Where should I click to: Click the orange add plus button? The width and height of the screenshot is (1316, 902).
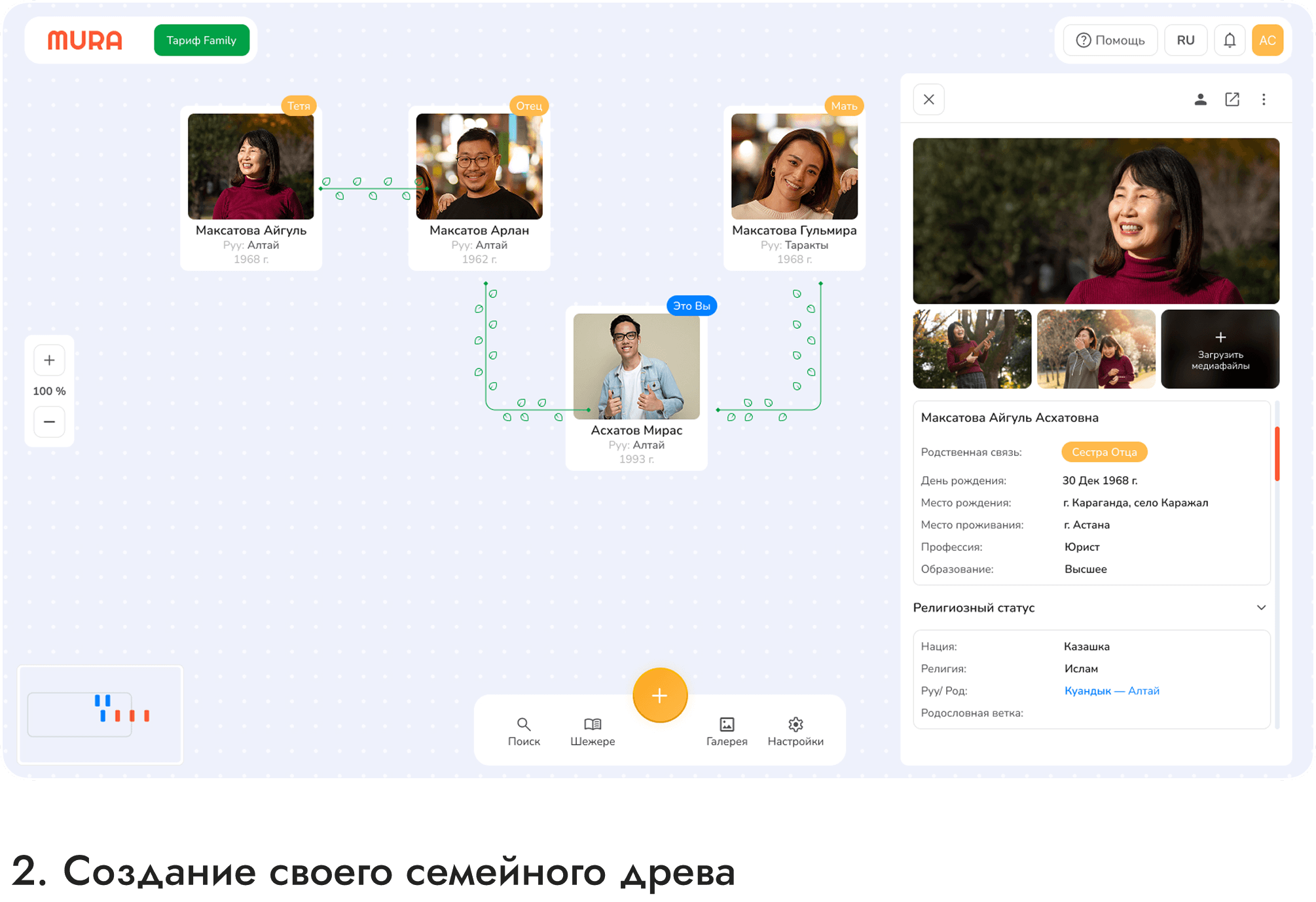(x=659, y=695)
